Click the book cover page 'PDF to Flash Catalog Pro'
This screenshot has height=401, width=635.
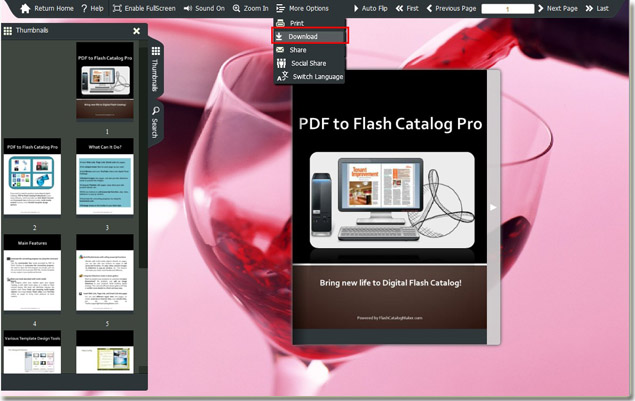tap(390, 207)
